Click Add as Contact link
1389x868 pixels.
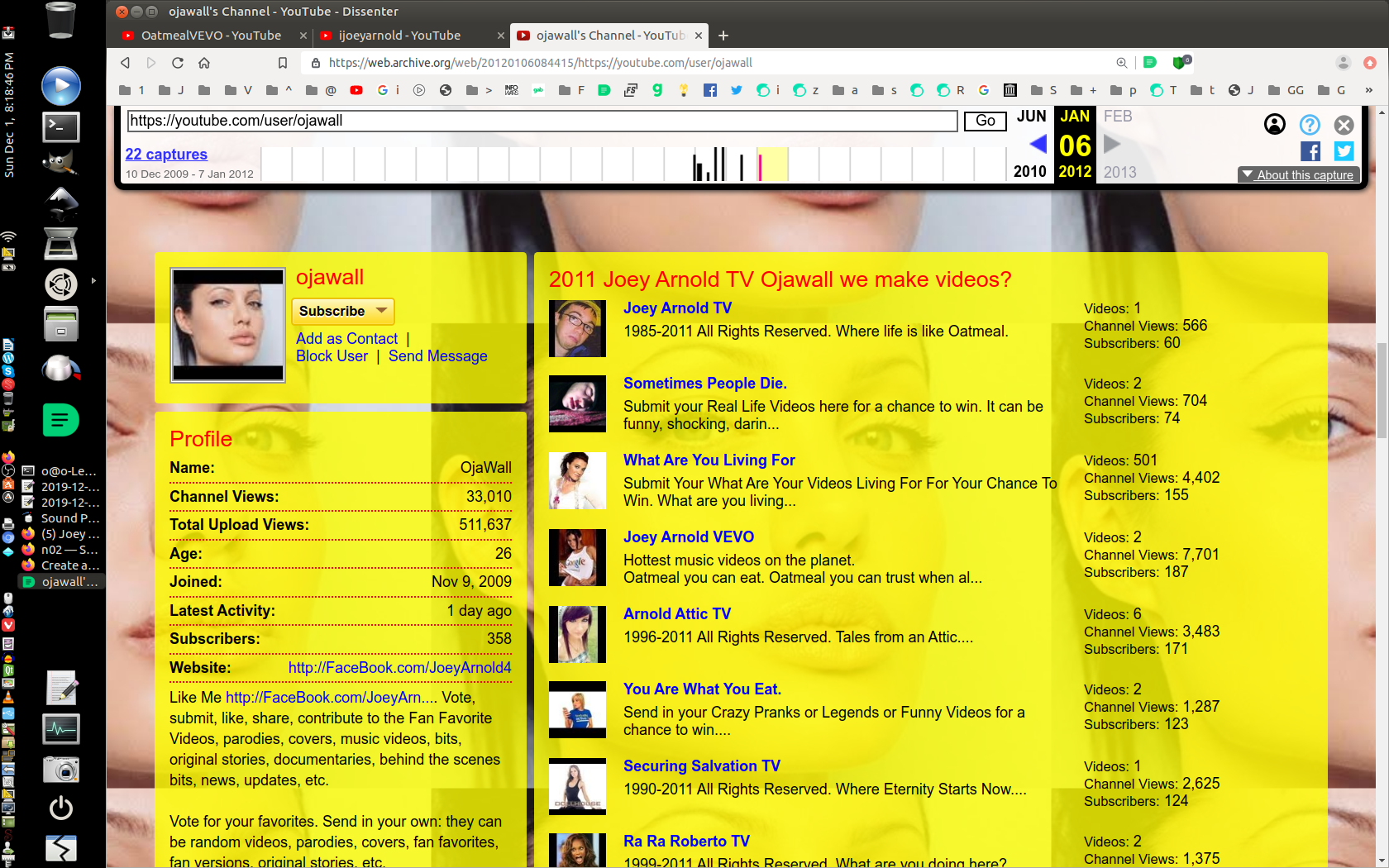346,338
